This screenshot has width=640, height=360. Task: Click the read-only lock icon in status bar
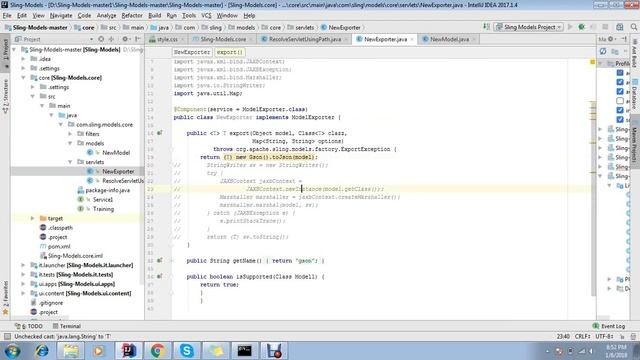click(622, 336)
